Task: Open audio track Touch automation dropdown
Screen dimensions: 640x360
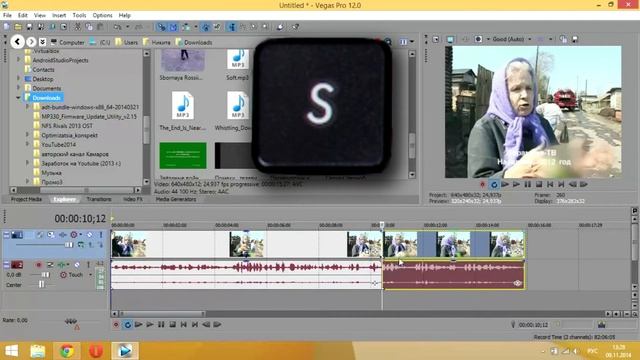Action: [x=91, y=275]
